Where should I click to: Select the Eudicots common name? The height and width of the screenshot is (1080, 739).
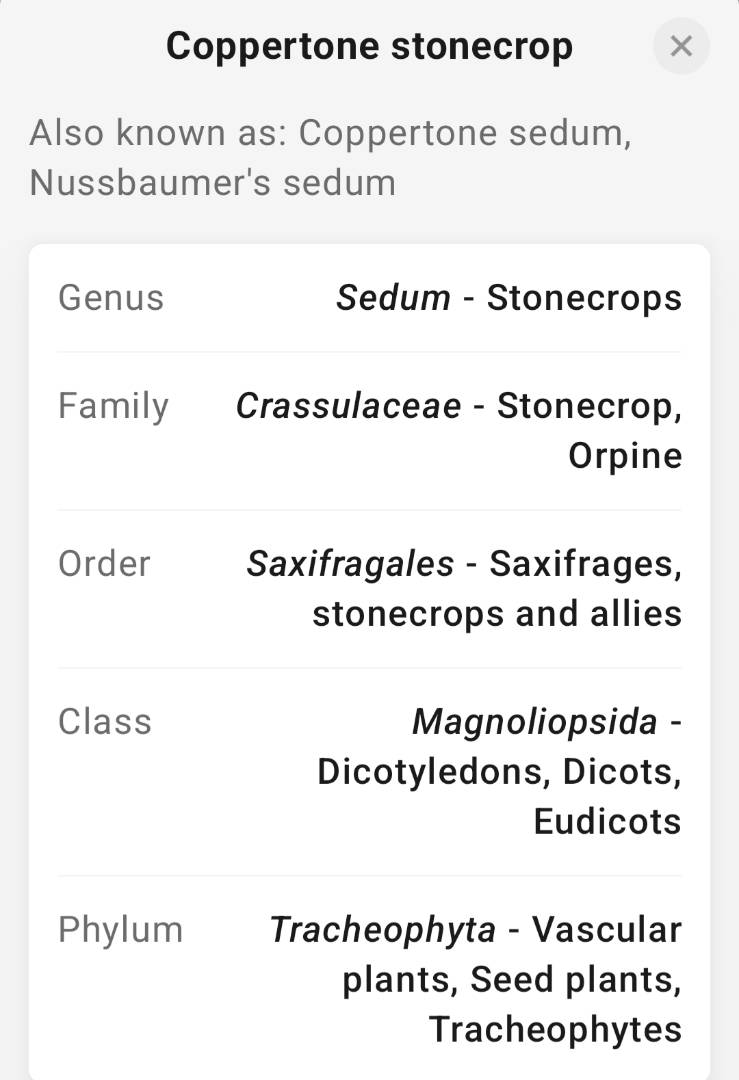tap(607, 822)
